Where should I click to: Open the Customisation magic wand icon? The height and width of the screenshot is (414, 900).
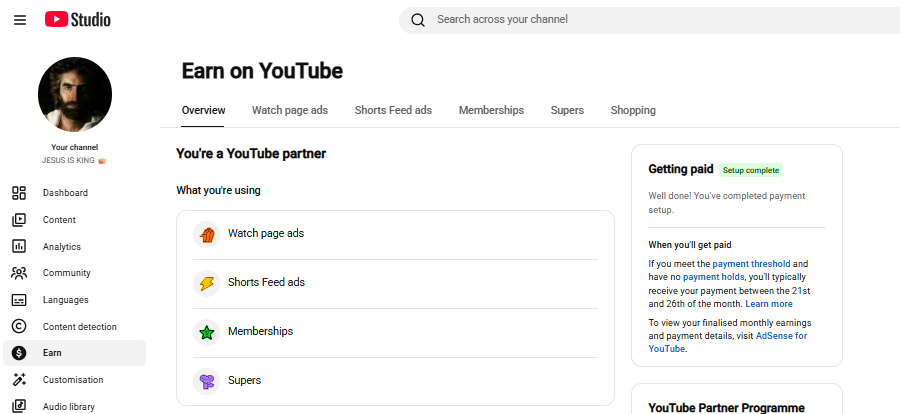(19, 380)
